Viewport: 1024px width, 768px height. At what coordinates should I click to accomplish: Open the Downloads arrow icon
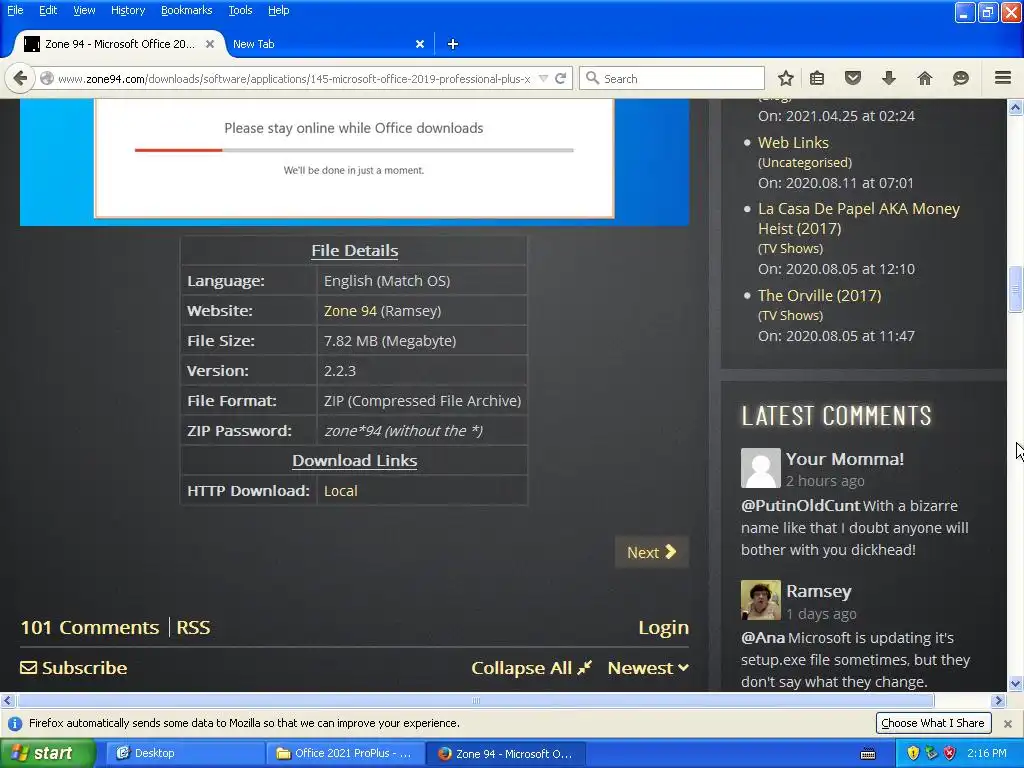coord(889,78)
